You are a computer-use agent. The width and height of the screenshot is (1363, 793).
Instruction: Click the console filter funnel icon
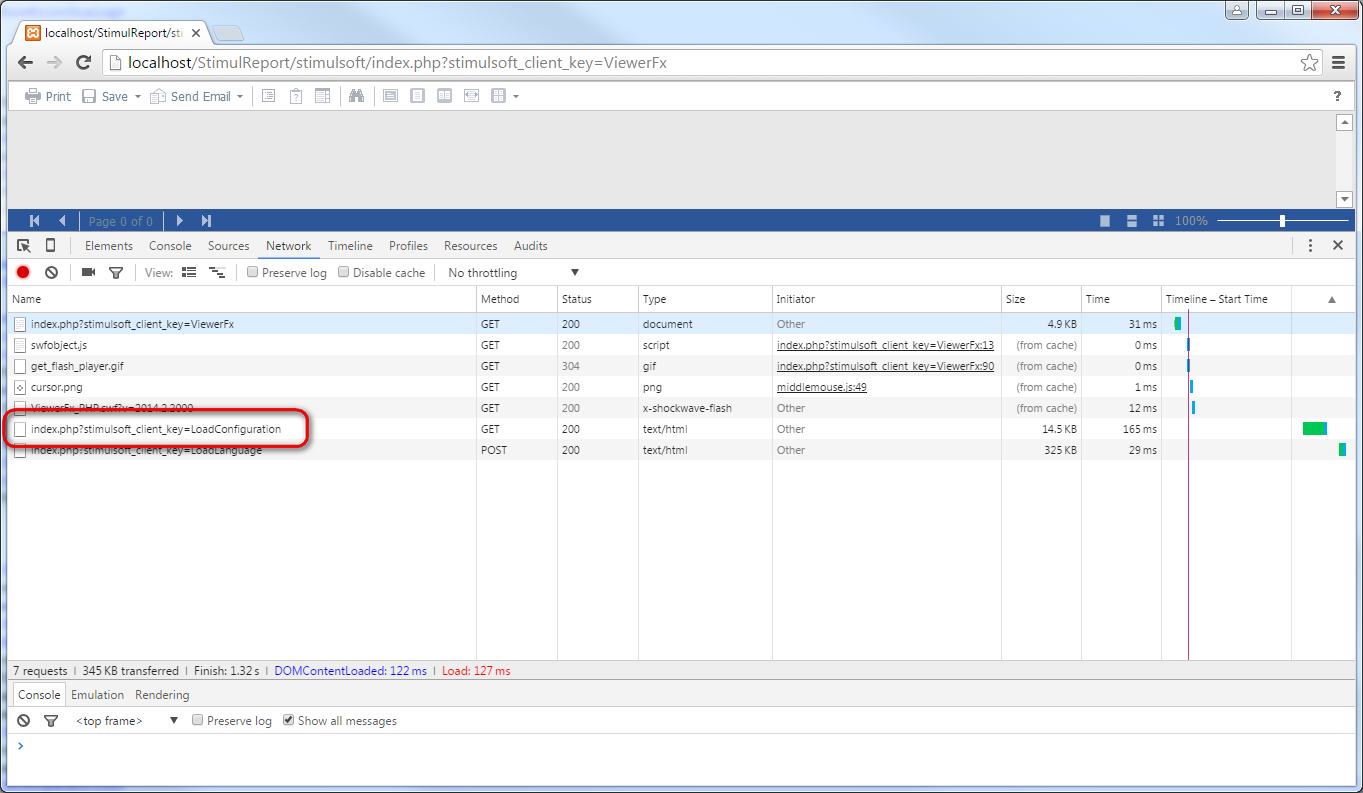pyautogui.click(x=51, y=720)
